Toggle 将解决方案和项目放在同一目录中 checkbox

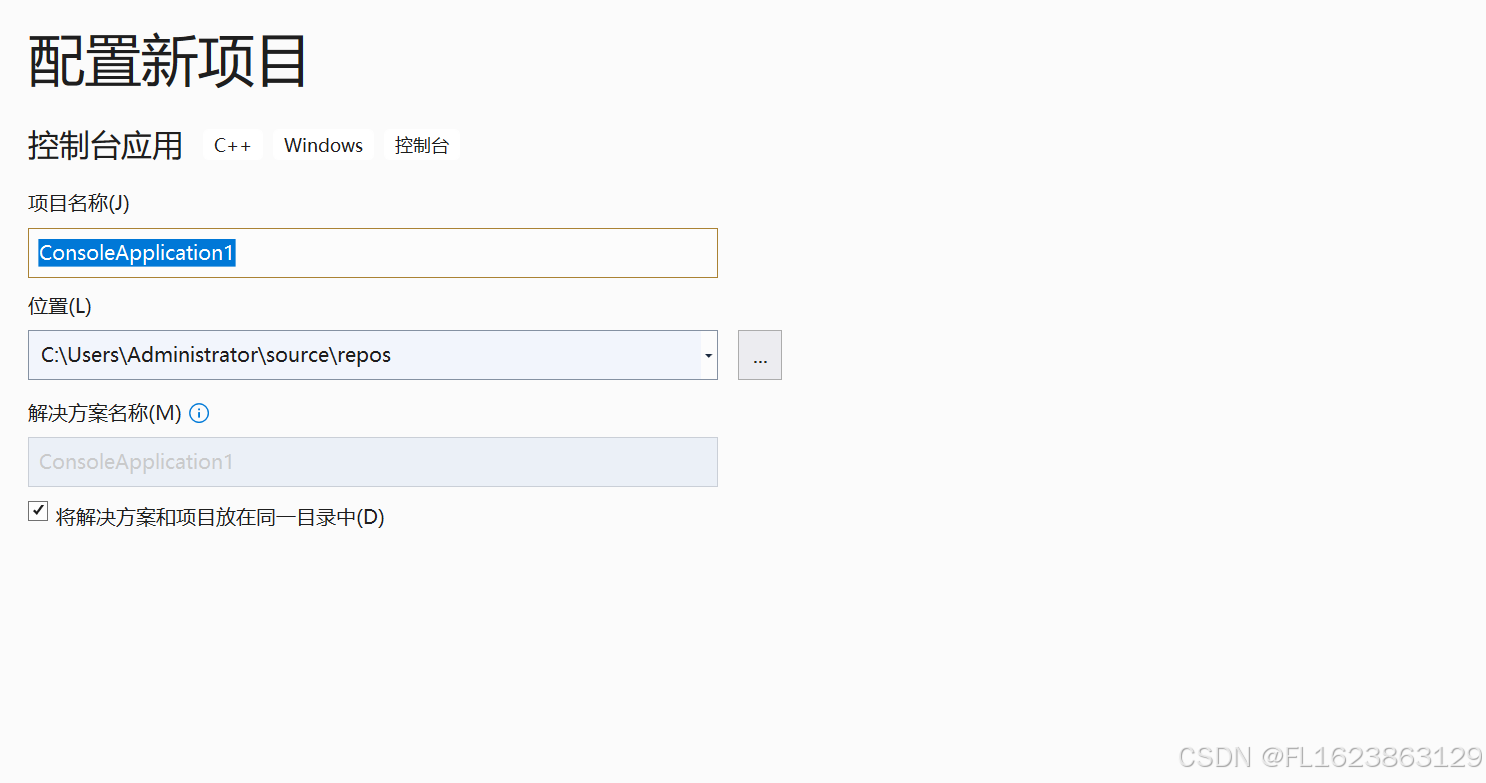coord(38,512)
